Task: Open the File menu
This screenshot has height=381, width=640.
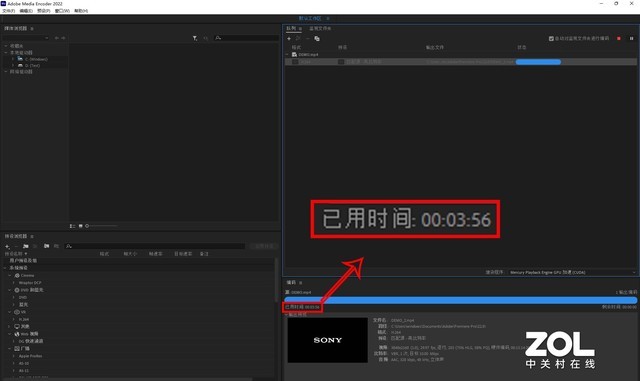Action: (9, 11)
